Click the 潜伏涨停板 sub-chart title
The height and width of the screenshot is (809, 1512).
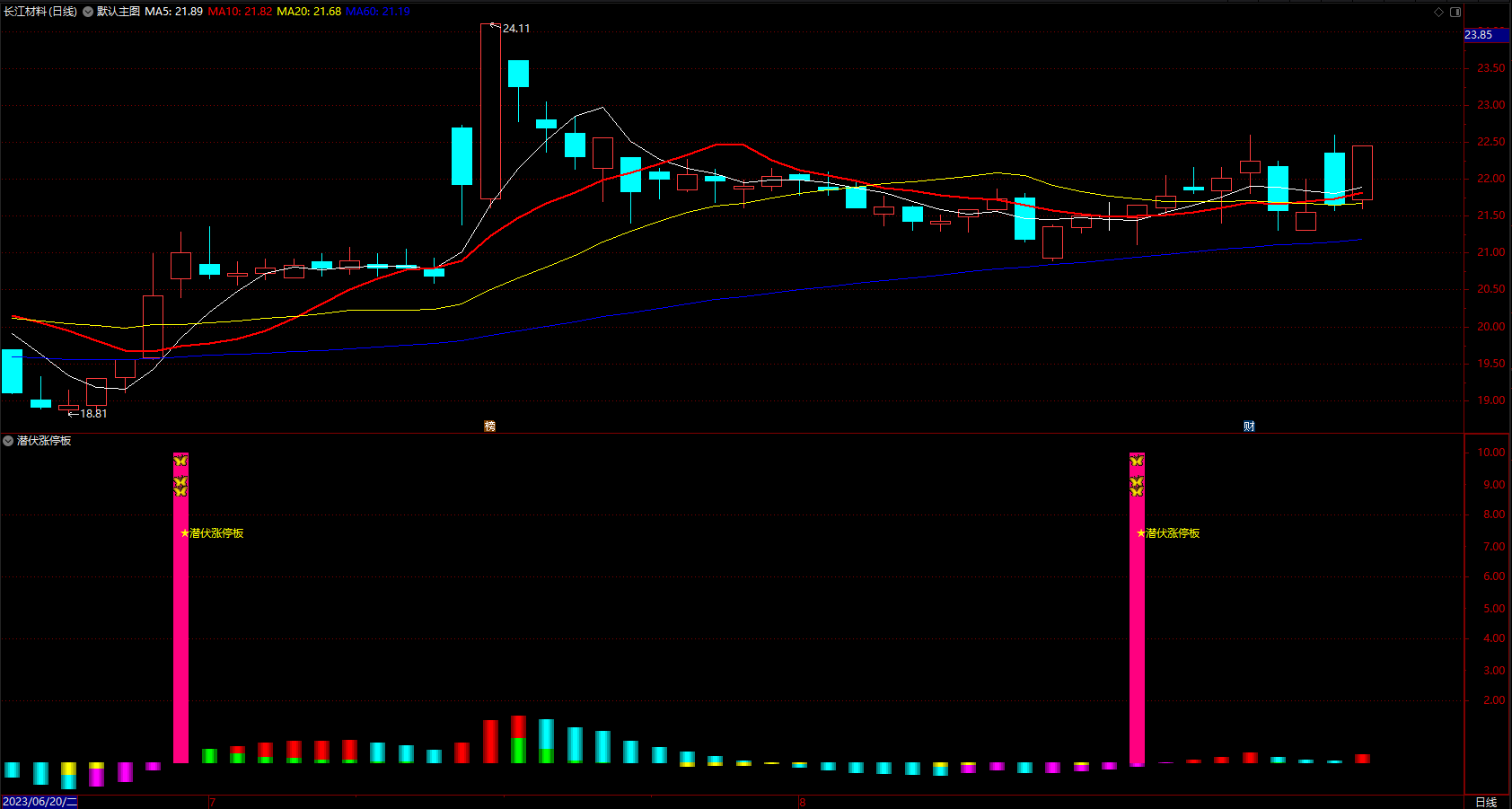coord(44,441)
